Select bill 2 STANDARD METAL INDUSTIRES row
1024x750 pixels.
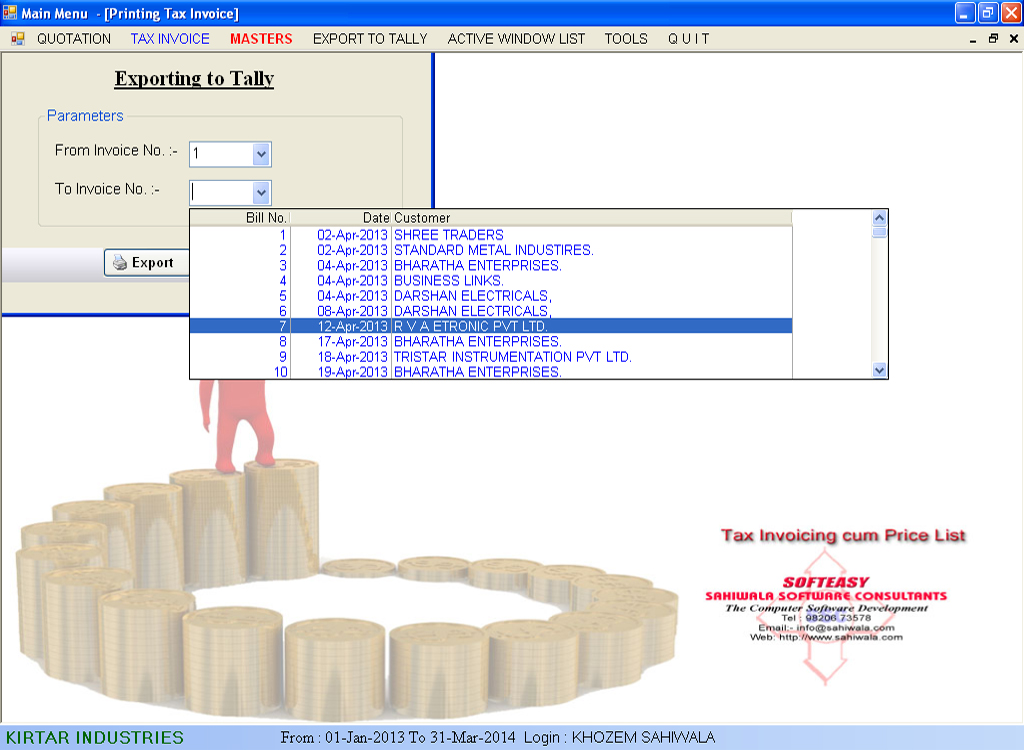[x=490, y=250]
